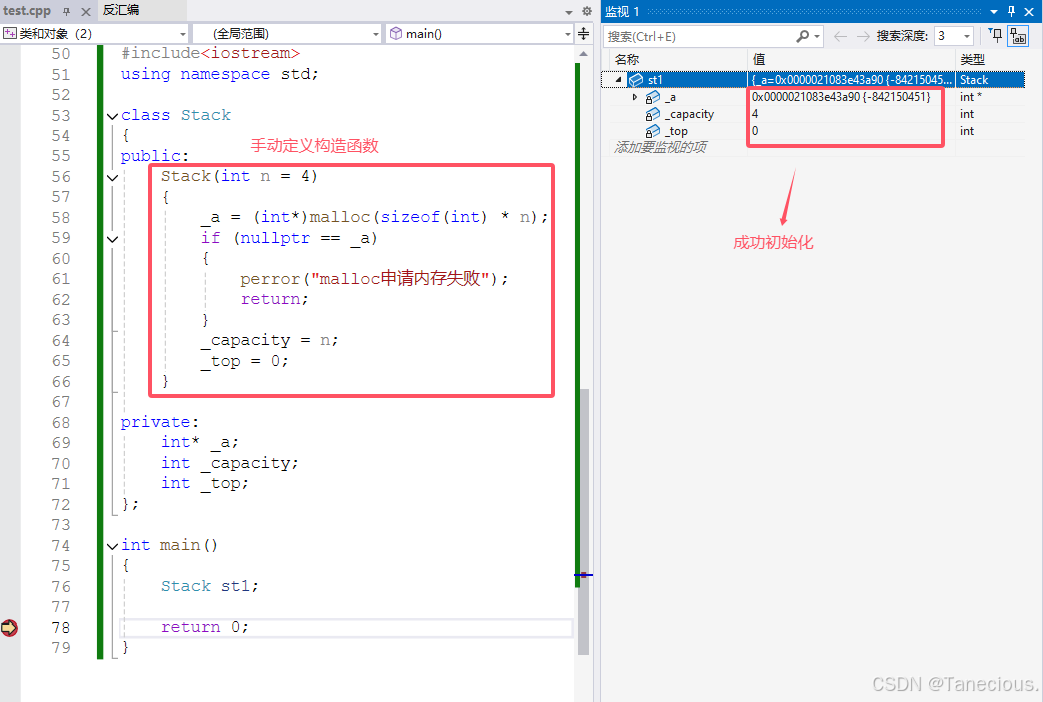Click the perror("malloc申请内存失败") line
Screen dimensions: 1043x702
point(374,278)
